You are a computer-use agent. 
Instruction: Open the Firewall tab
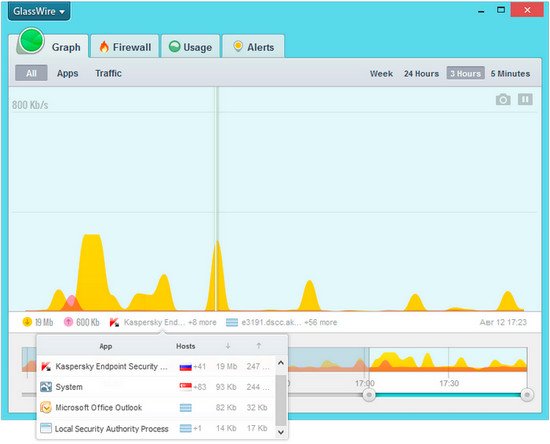tap(125, 47)
